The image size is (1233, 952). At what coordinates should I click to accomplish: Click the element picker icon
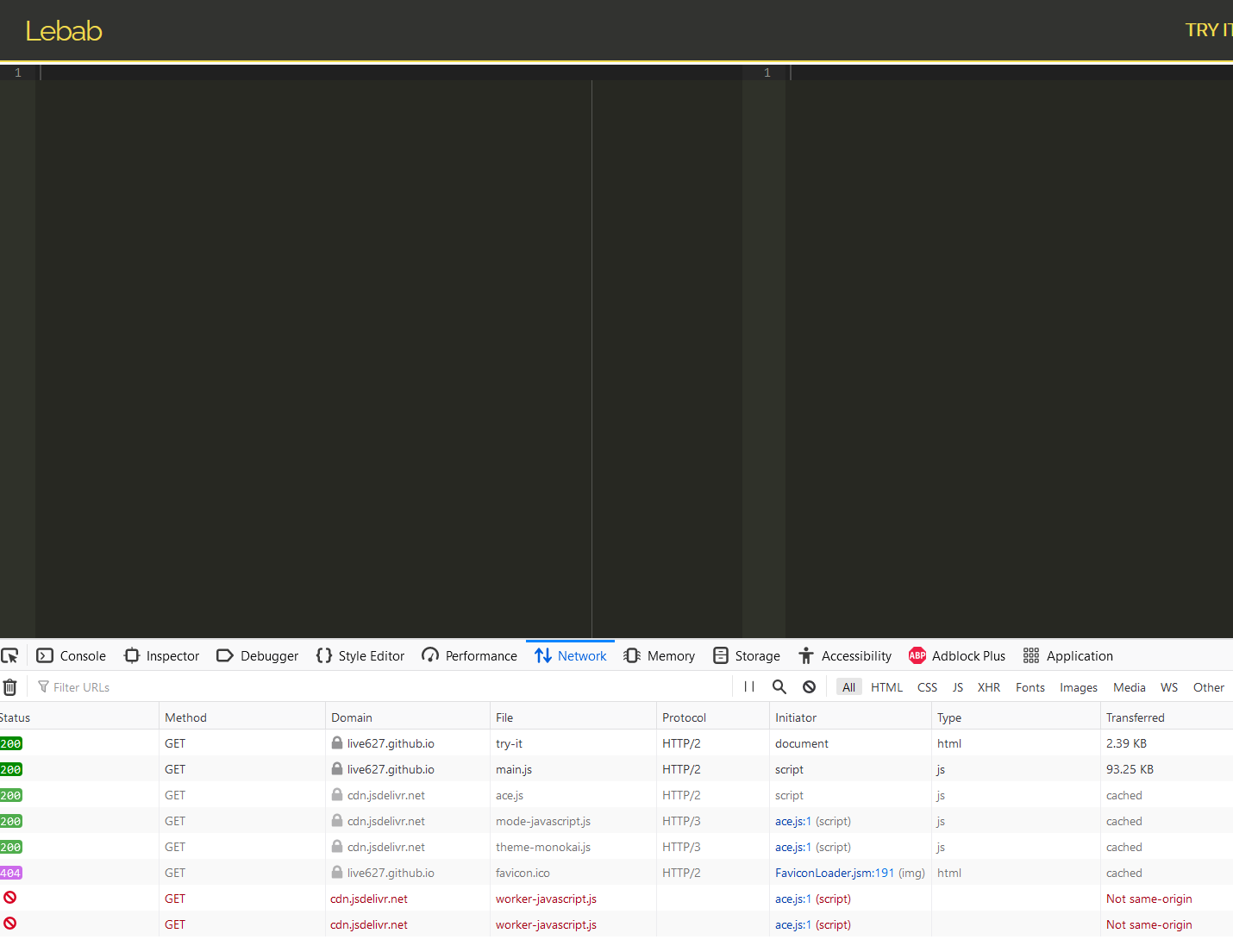point(9,656)
